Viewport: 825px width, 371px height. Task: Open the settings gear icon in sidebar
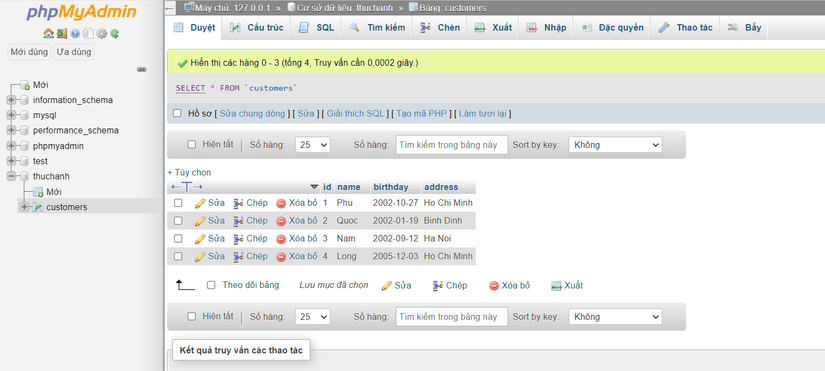102,34
